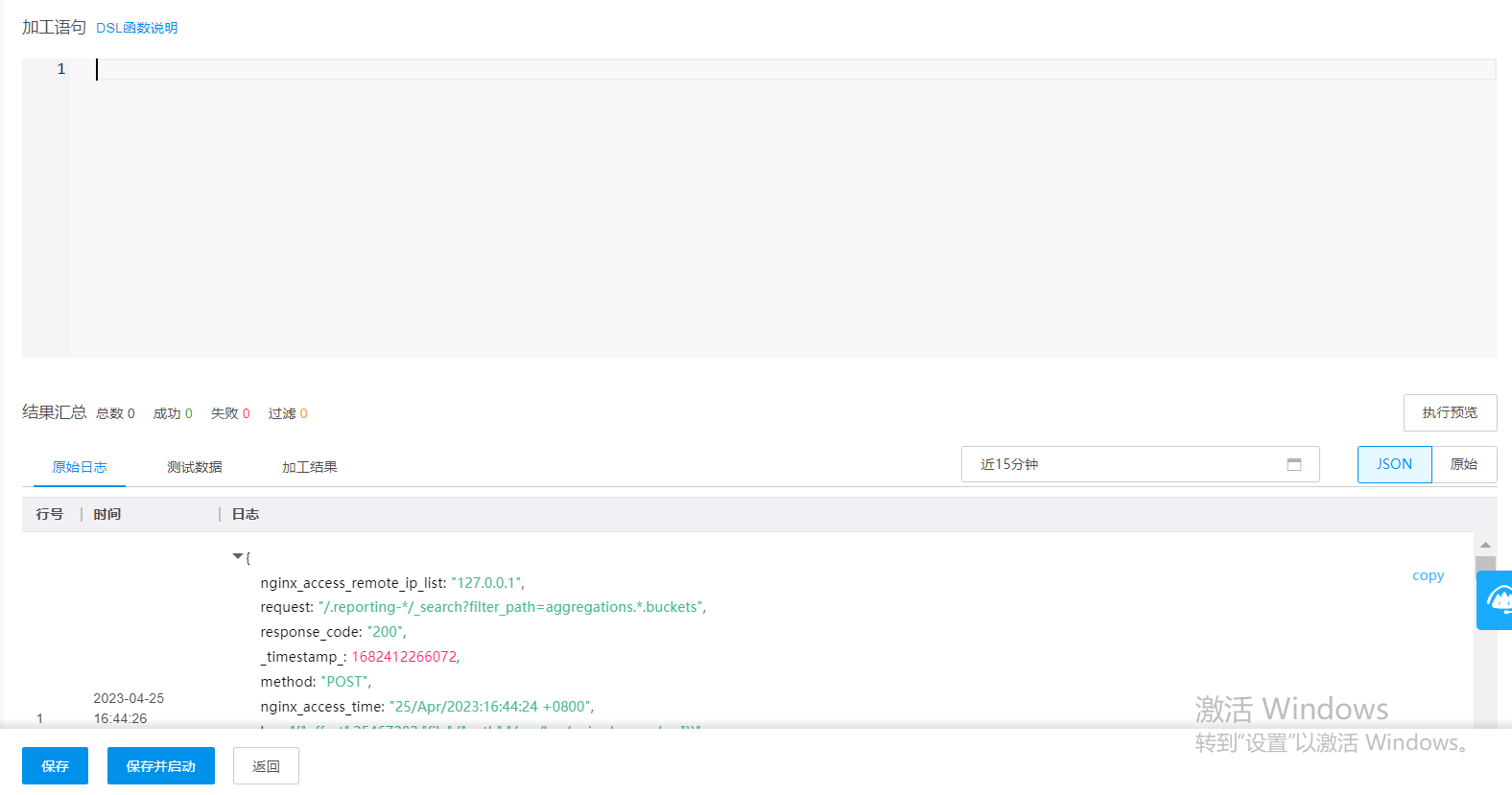Switch log view to JSON format
Screen dimensions: 1512x795
[1394, 465]
